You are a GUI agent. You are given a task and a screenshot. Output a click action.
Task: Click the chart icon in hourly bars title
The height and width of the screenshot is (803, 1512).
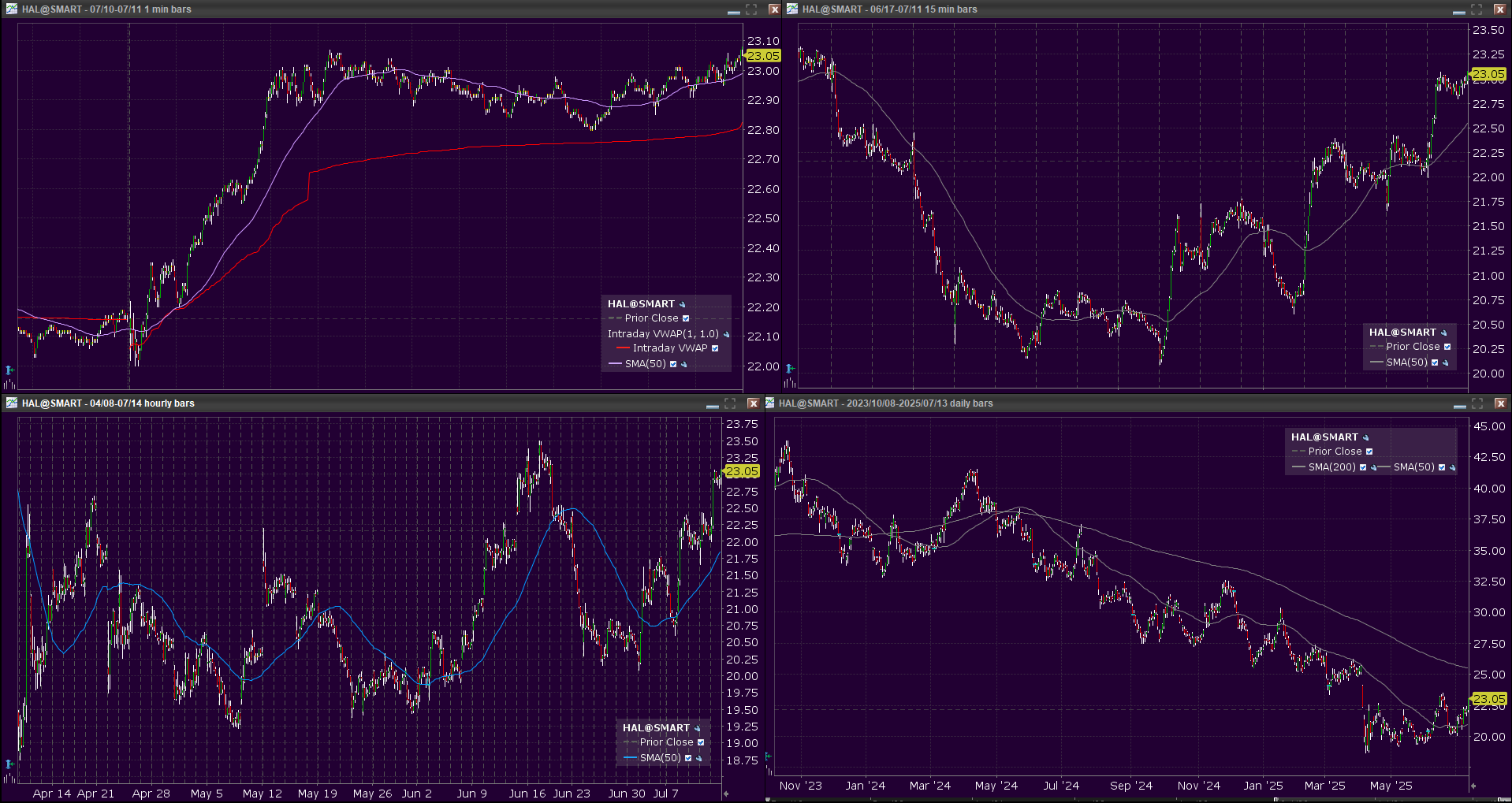(11, 403)
